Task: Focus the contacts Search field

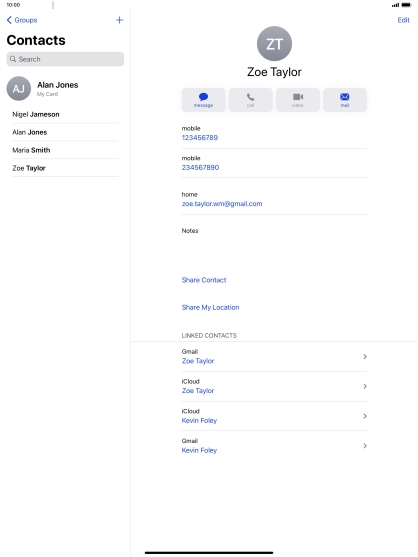Action: point(65,59)
